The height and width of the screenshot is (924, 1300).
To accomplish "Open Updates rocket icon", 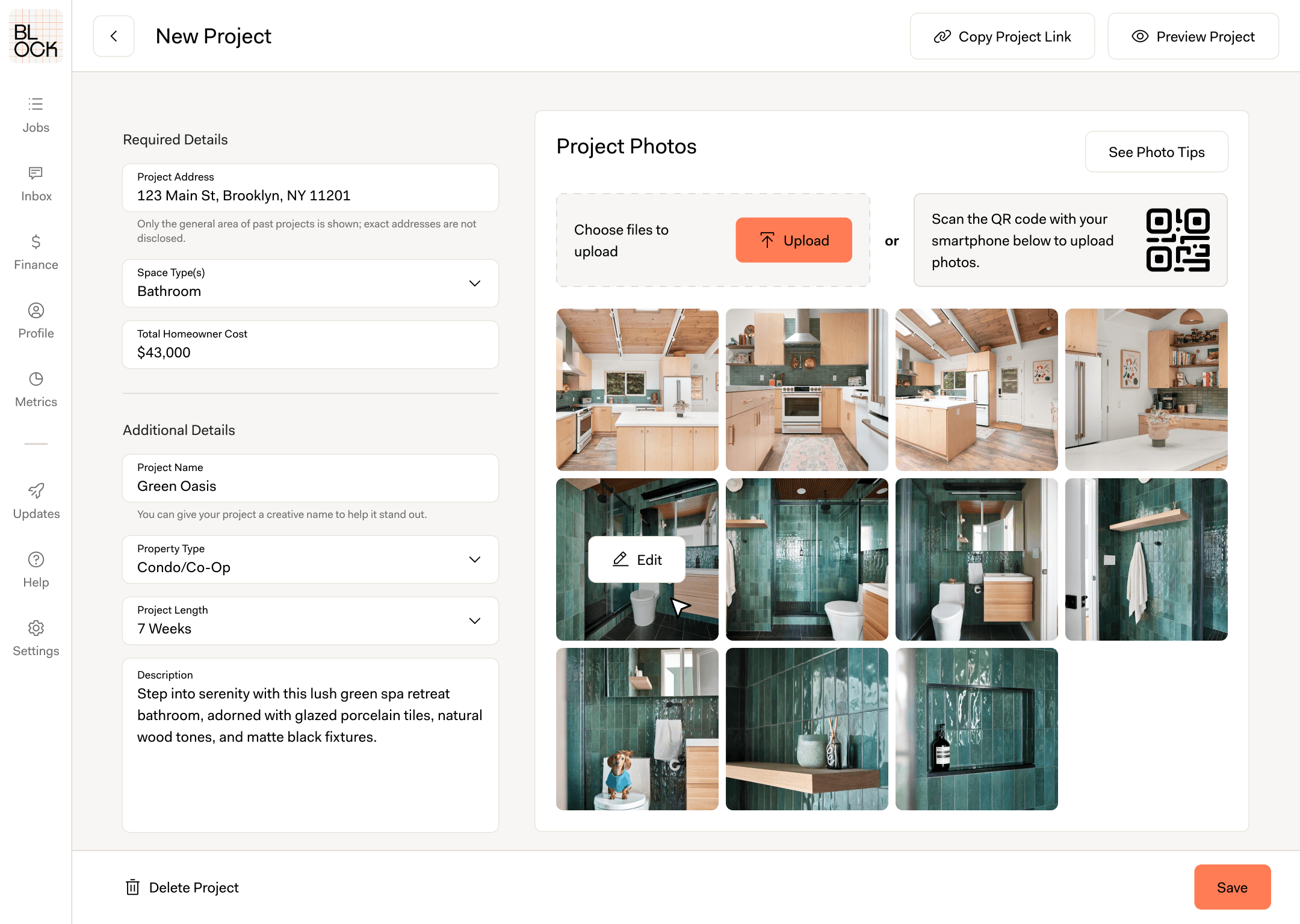I will click(36, 491).
